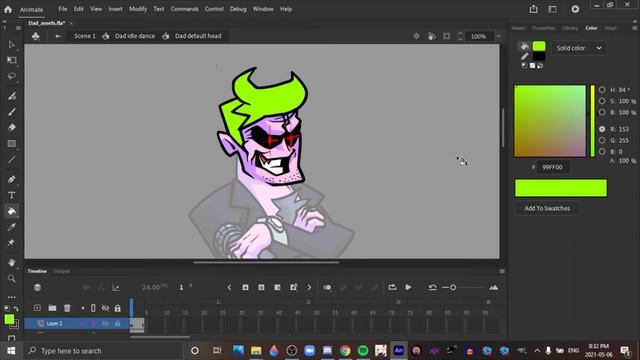The height and width of the screenshot is (360, 640).
Task: Click the Windows Start button
Action: coord(11,351)
